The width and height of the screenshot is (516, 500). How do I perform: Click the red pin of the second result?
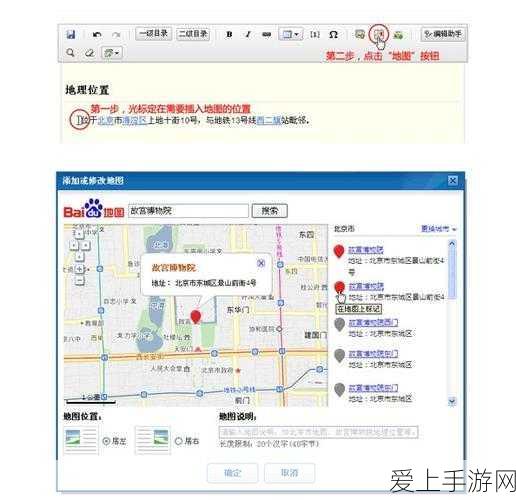point(339,287)
